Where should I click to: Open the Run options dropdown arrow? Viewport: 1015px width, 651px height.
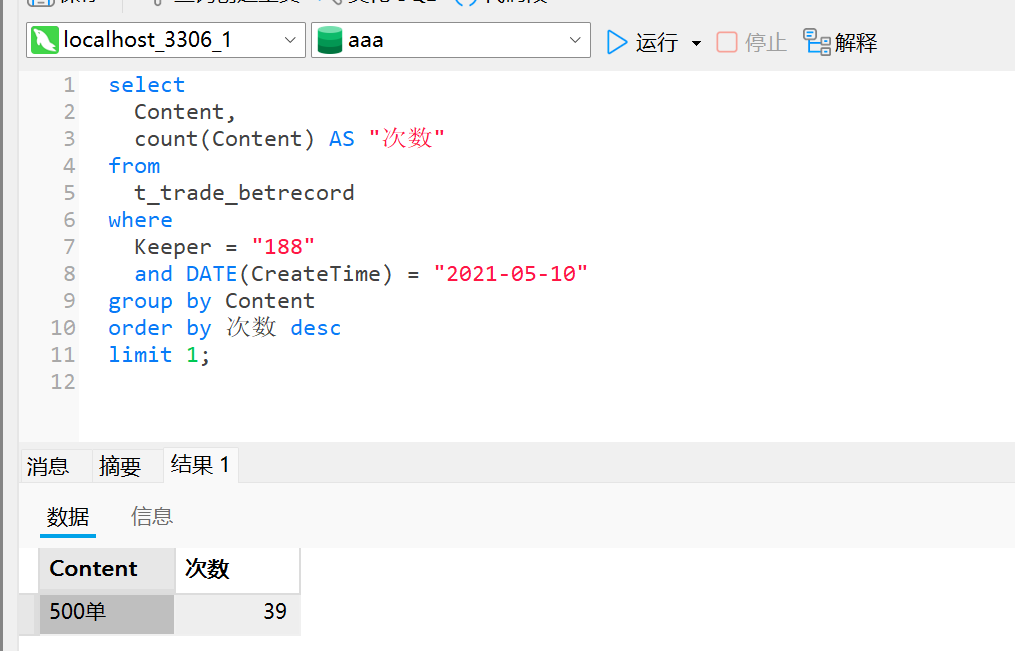pos(697,43)
